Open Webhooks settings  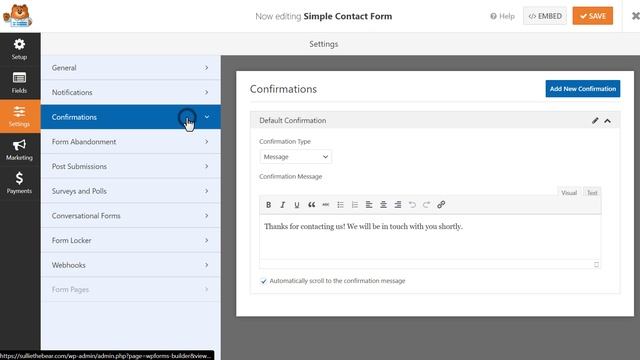131,265
